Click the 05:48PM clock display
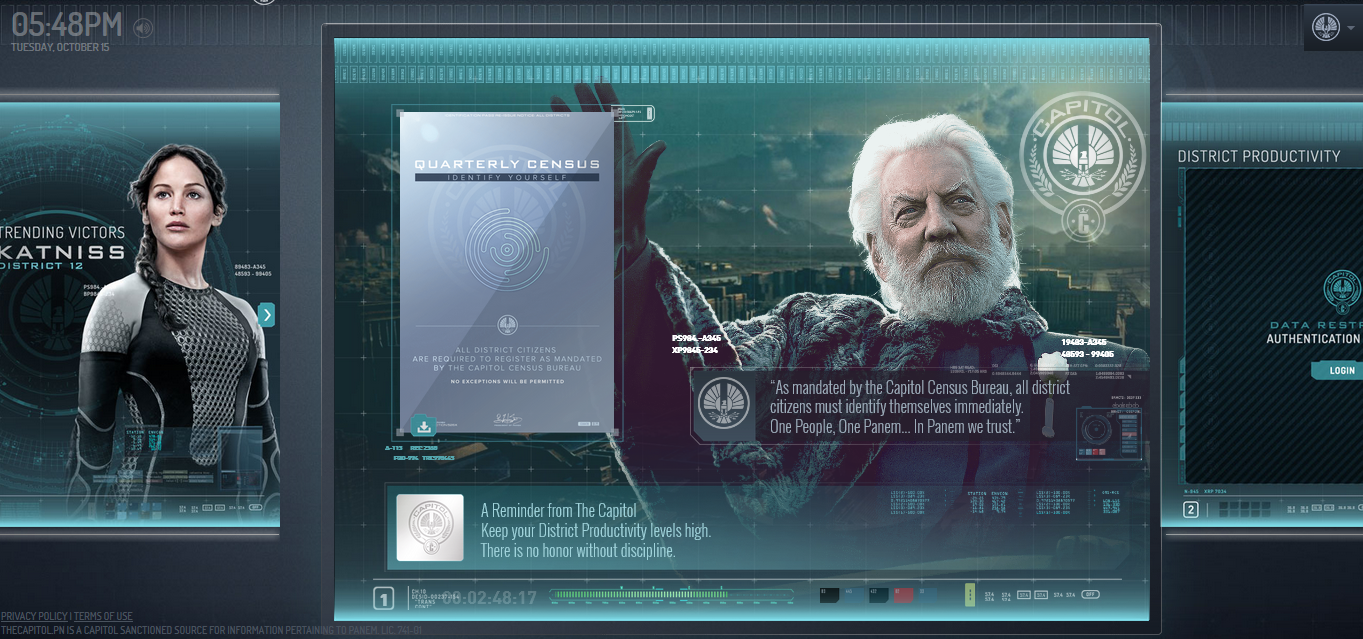Screen dimensions: 1363x639 point(67,25)
